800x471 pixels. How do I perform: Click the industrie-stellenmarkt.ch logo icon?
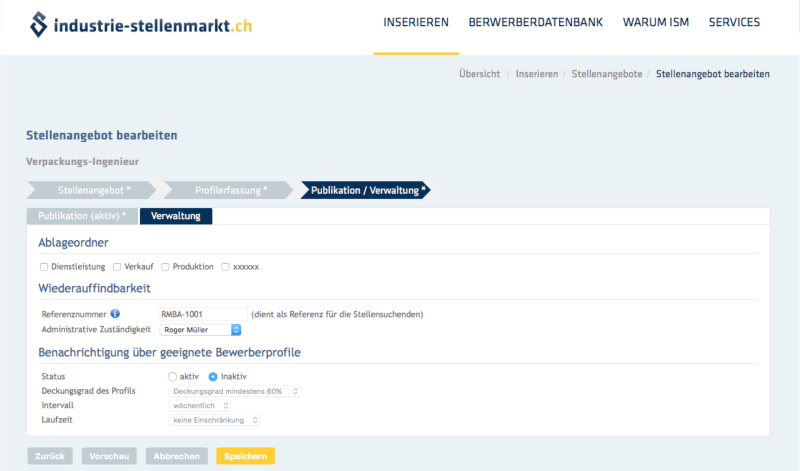(39, 24)
